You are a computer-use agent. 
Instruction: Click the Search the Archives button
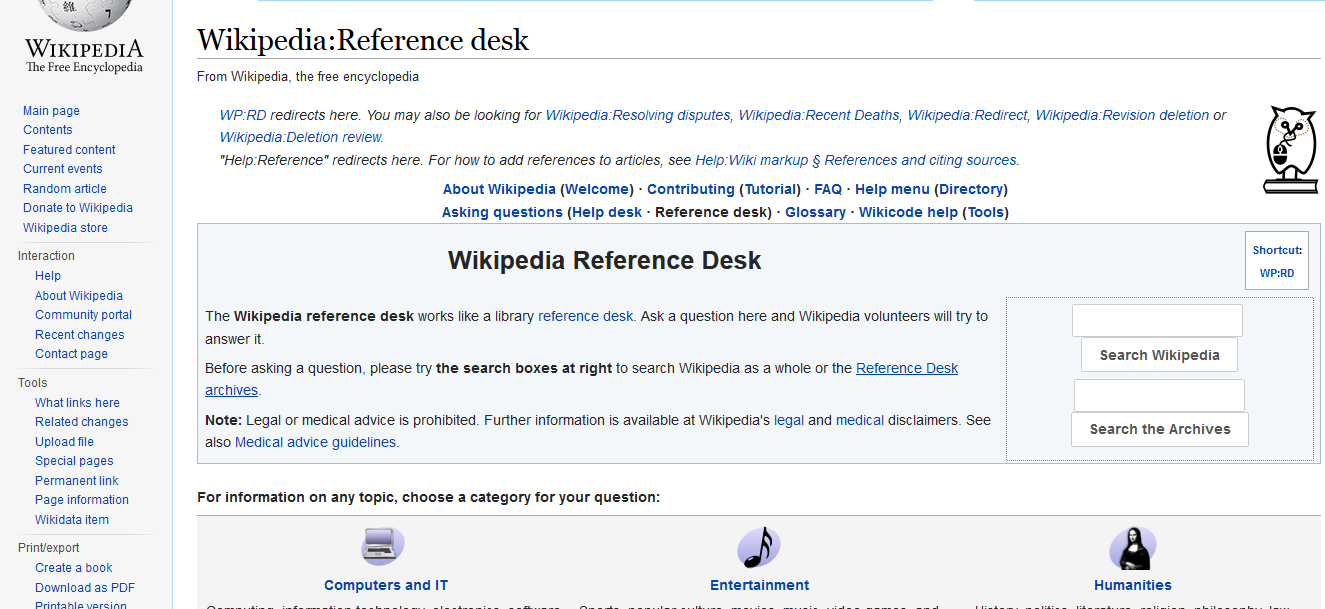coord(1160,429)
